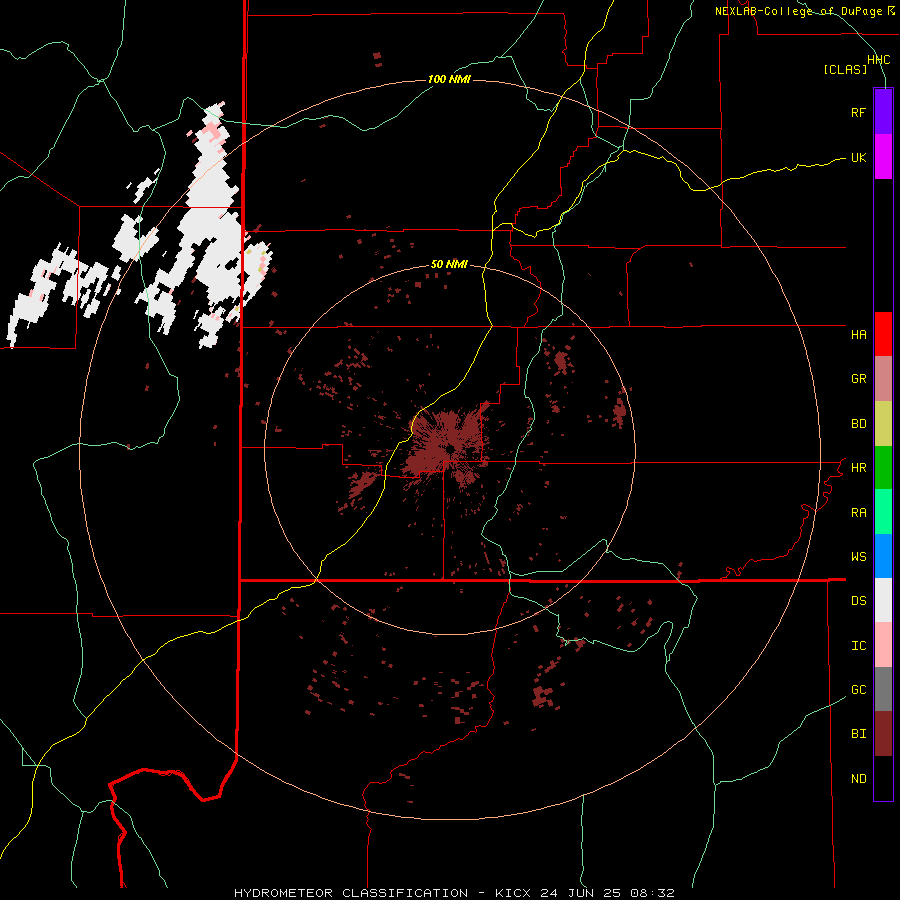Click the RF legend label
Screen dimensions: 900x900
click(x=858, y=112)
